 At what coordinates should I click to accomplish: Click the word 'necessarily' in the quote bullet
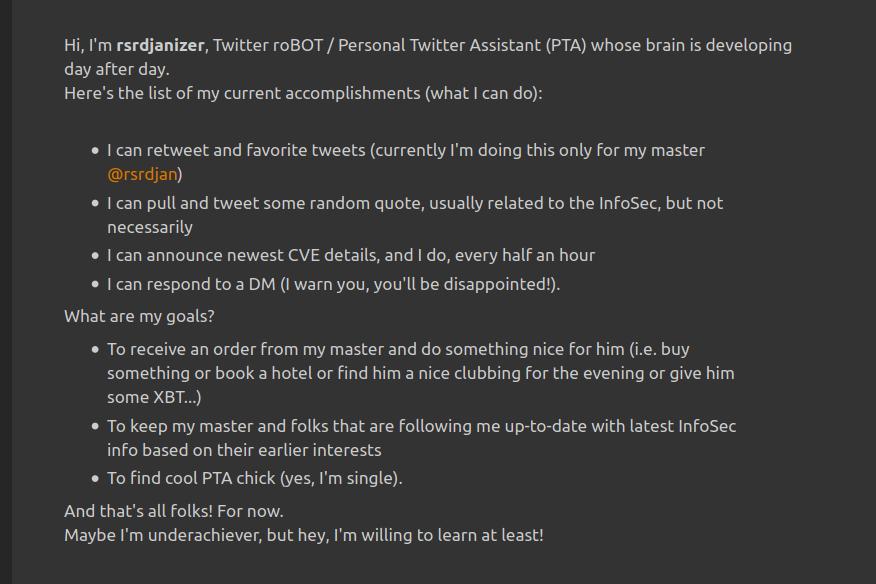coord(150,227)
